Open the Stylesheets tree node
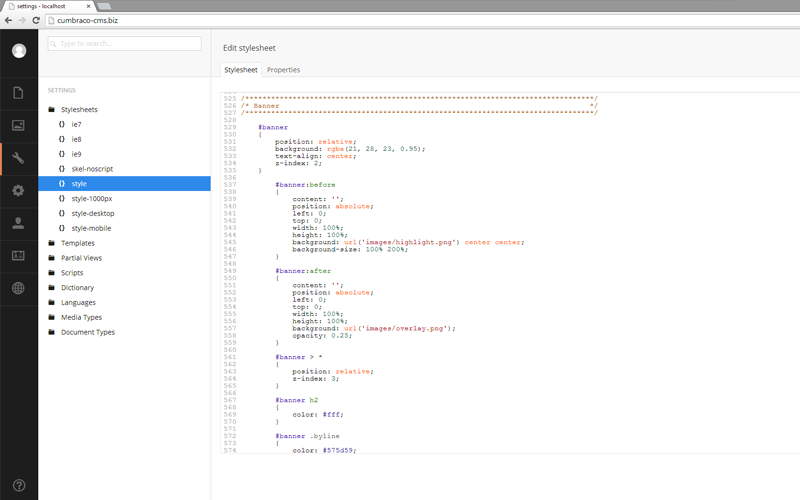 (x=79, y=109)
